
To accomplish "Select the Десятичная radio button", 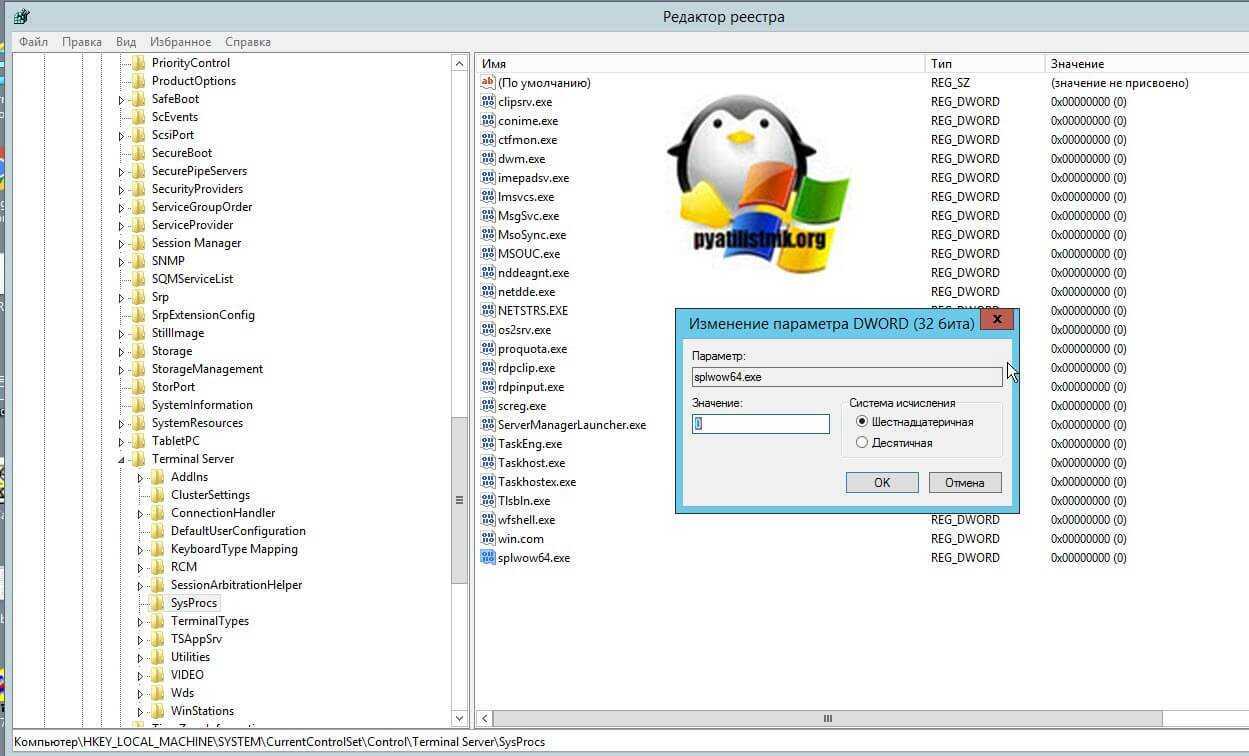I will coord(862,443).
